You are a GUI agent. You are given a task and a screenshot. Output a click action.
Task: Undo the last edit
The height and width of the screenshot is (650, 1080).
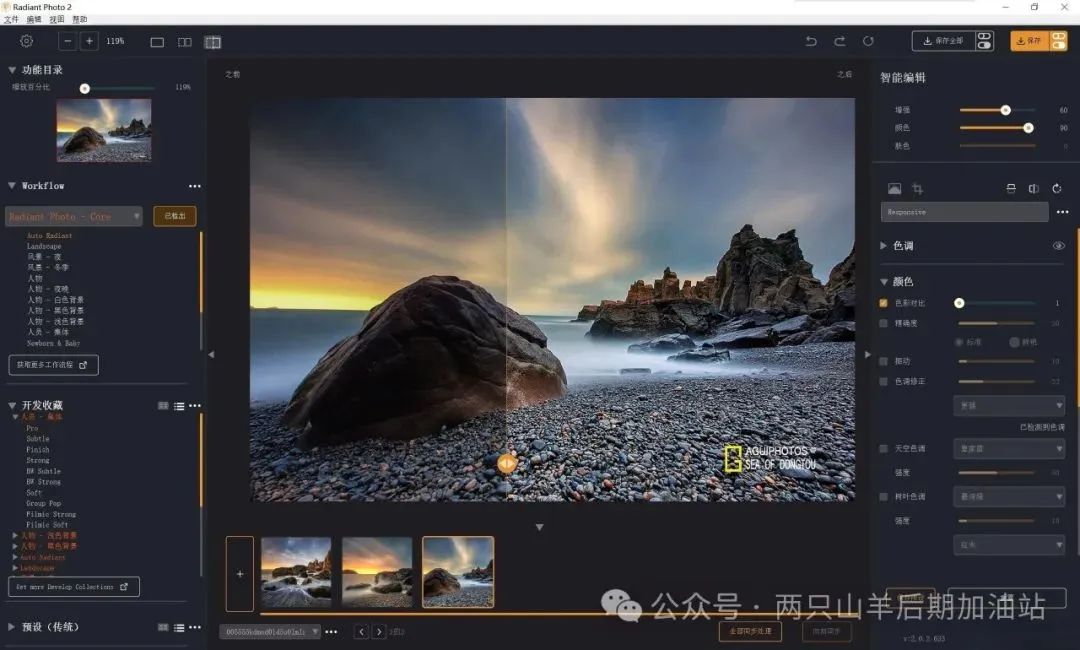811,41
